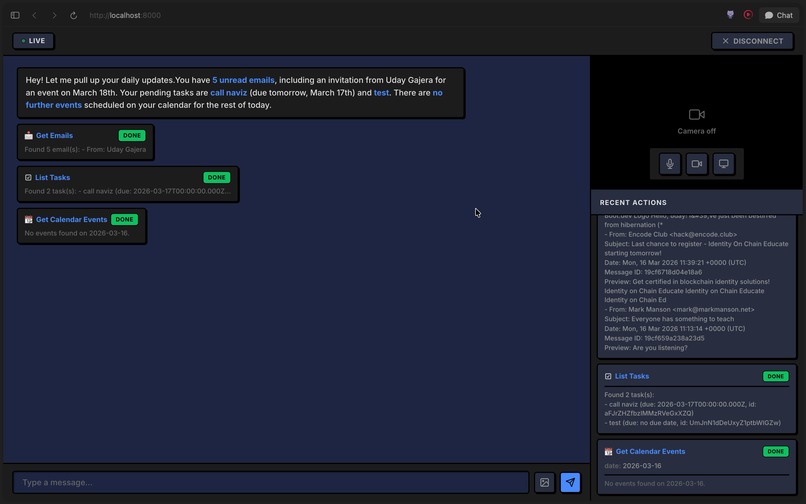Select the 'Message ID: 19cf6718d04e18a6' line
The height and width of the screenshot is (504, 806).
click(x=653, y=272)
